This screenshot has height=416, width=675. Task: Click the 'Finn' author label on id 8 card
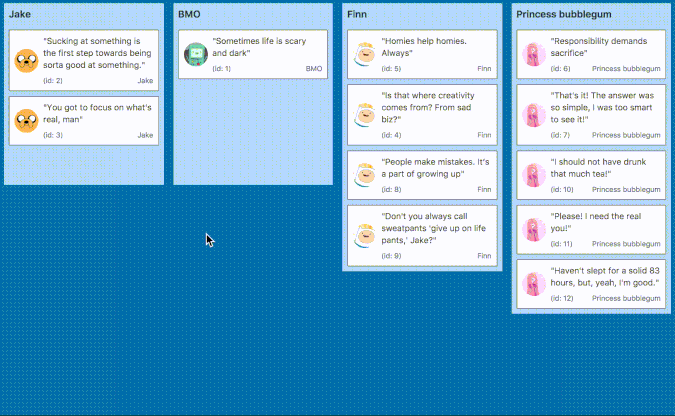pyautogui.click(x=484, y=189)
